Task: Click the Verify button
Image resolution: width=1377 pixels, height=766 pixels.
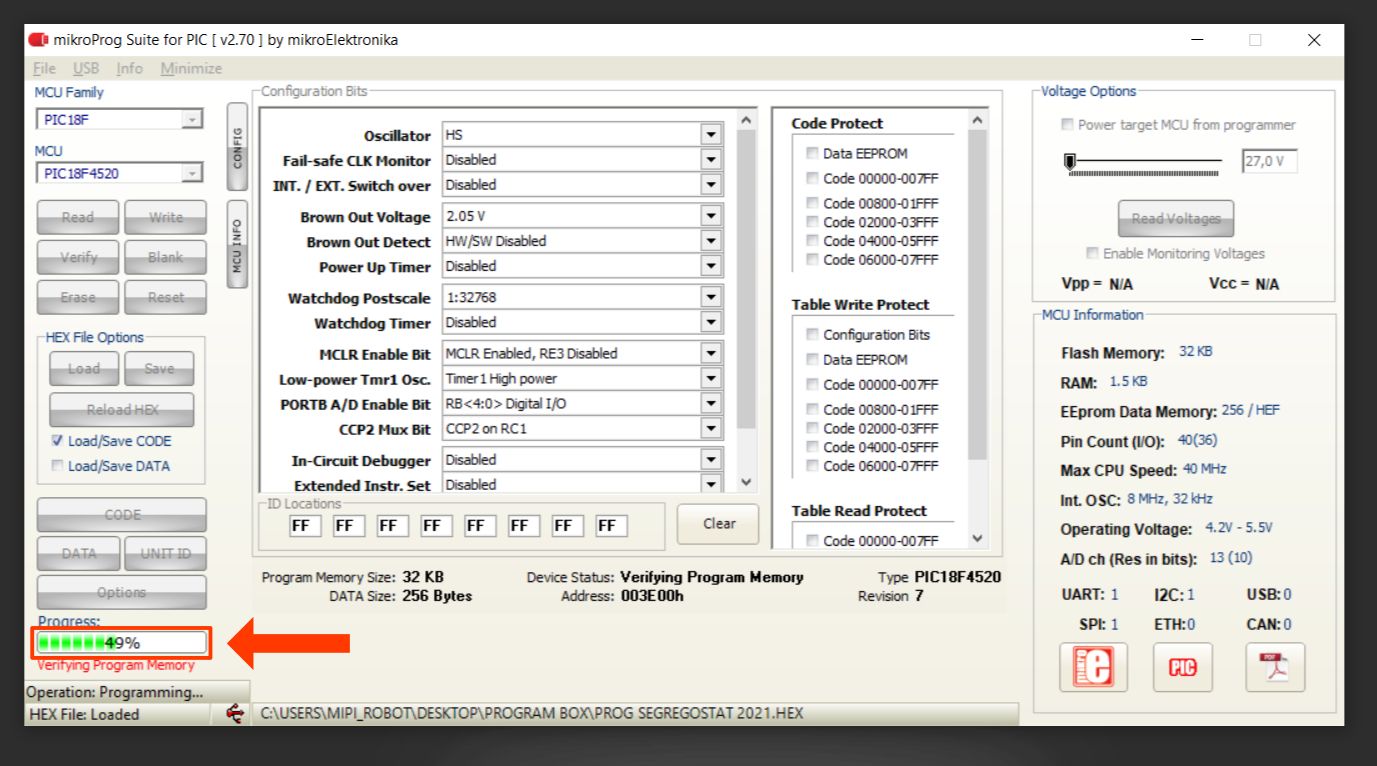Action: point(78,258)
